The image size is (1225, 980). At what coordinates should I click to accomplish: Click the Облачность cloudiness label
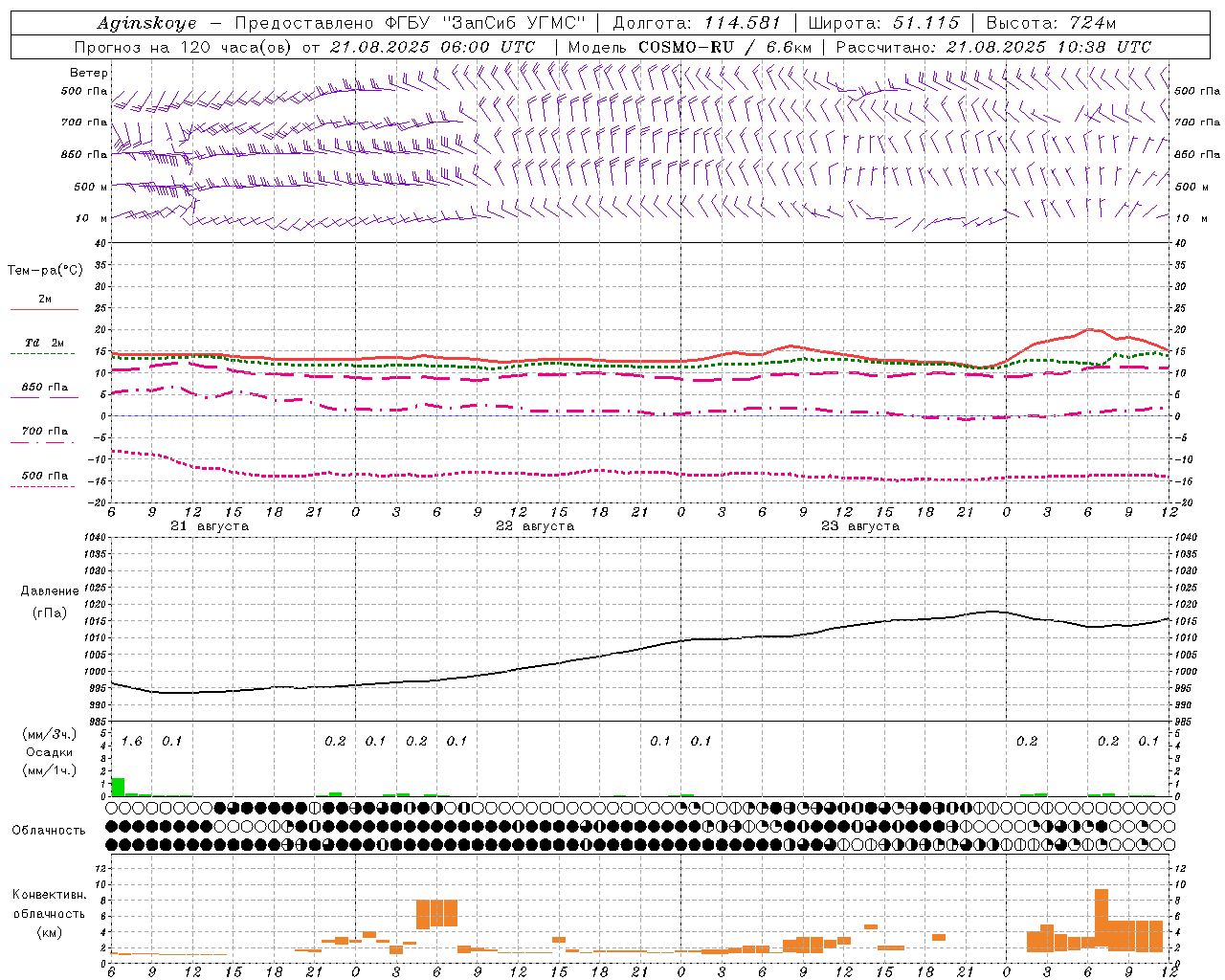(49, 831)
